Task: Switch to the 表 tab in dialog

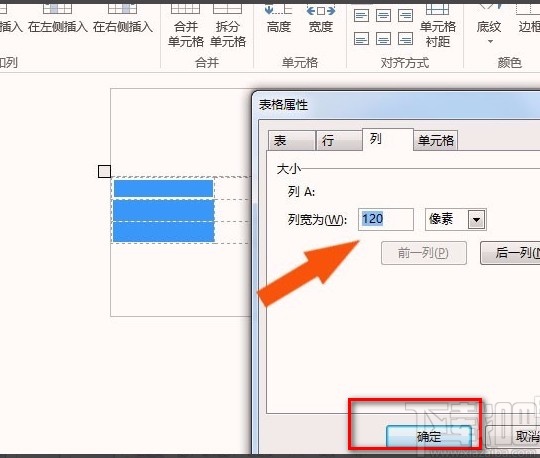Action: 292,140
